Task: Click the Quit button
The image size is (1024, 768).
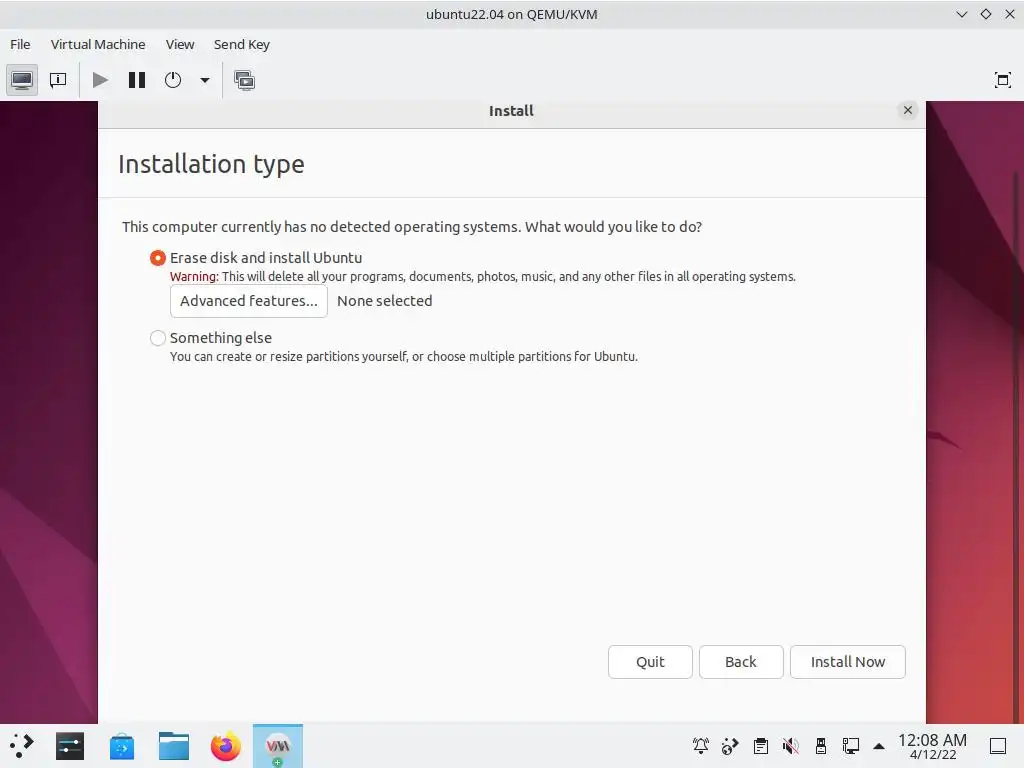Action: pos(650,662)
